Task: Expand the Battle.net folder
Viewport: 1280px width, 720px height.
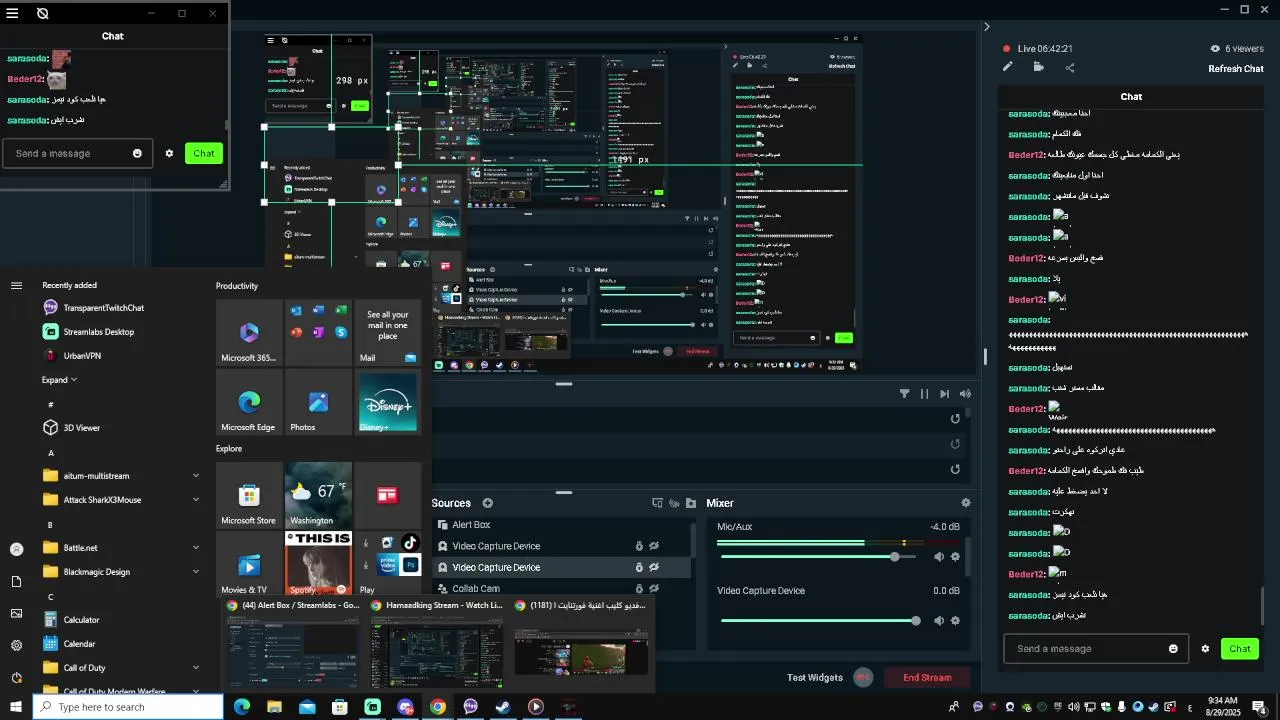Action: tap(196, 547)
